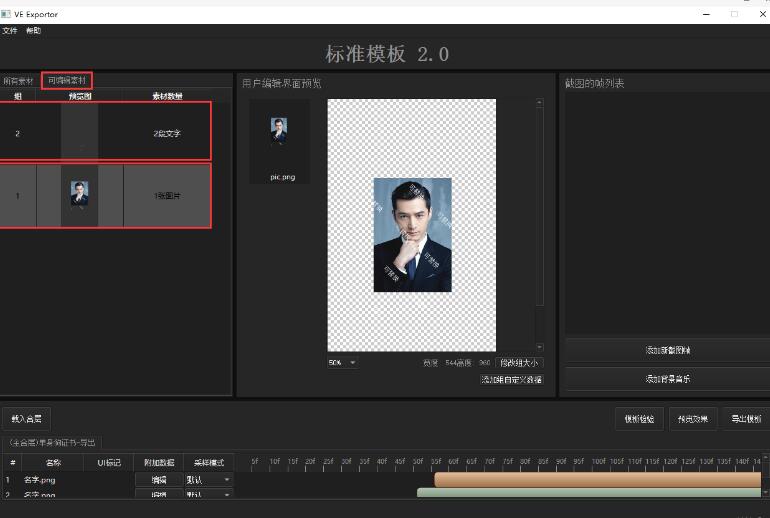Open the 50% zoom dropdown
Screen dimensions: 770x518
click(342, 362)
